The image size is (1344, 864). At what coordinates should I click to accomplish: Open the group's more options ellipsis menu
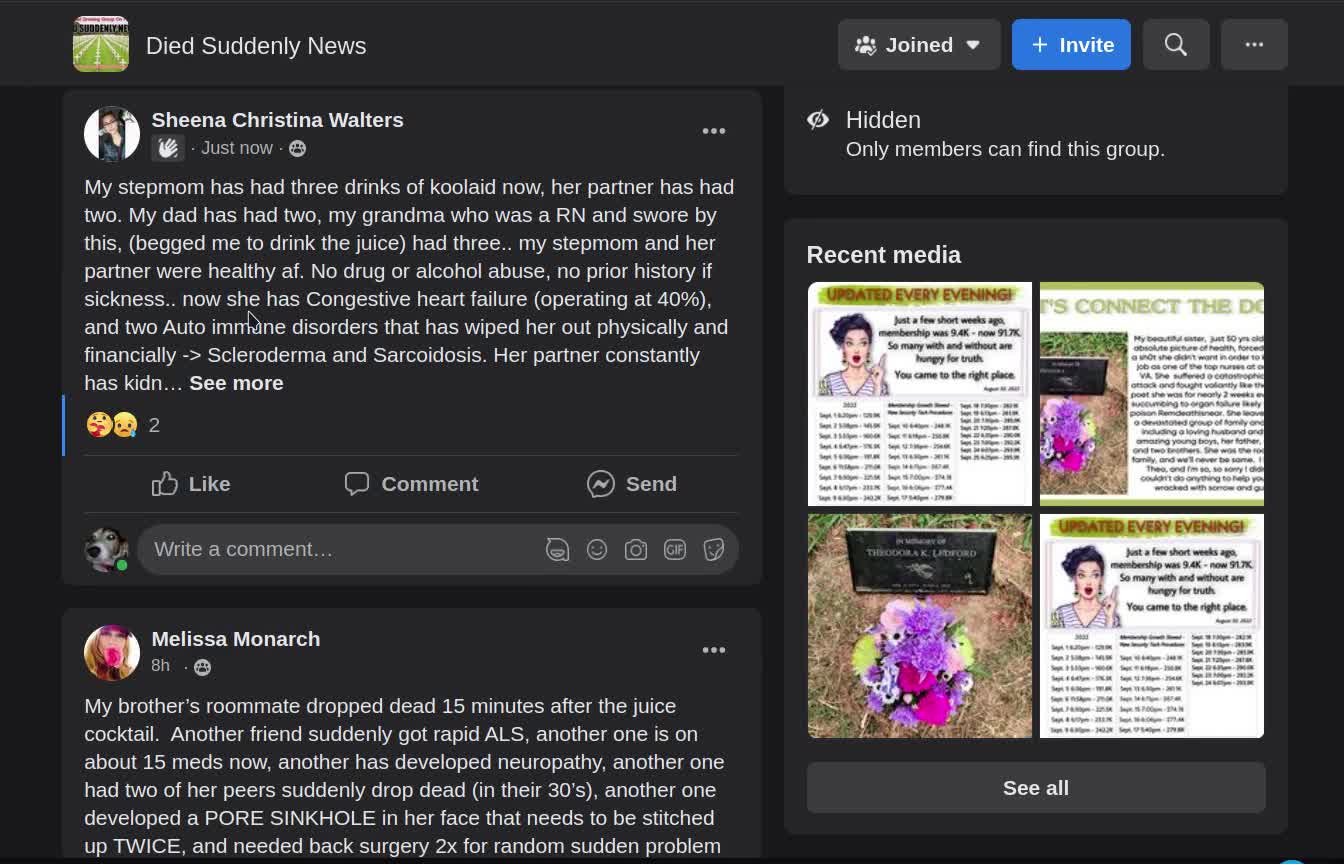[x=1254, y=45]
